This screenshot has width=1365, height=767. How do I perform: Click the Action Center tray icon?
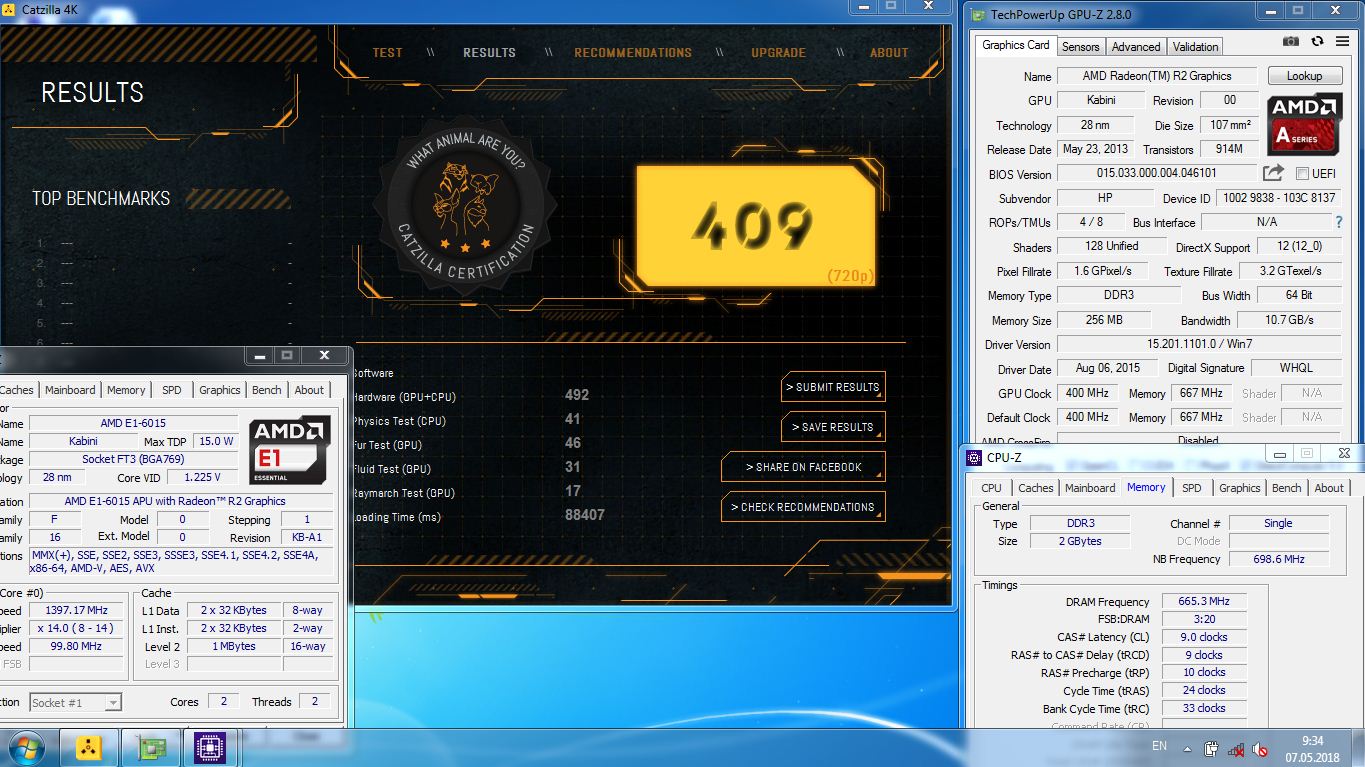tap(1211, 748)
